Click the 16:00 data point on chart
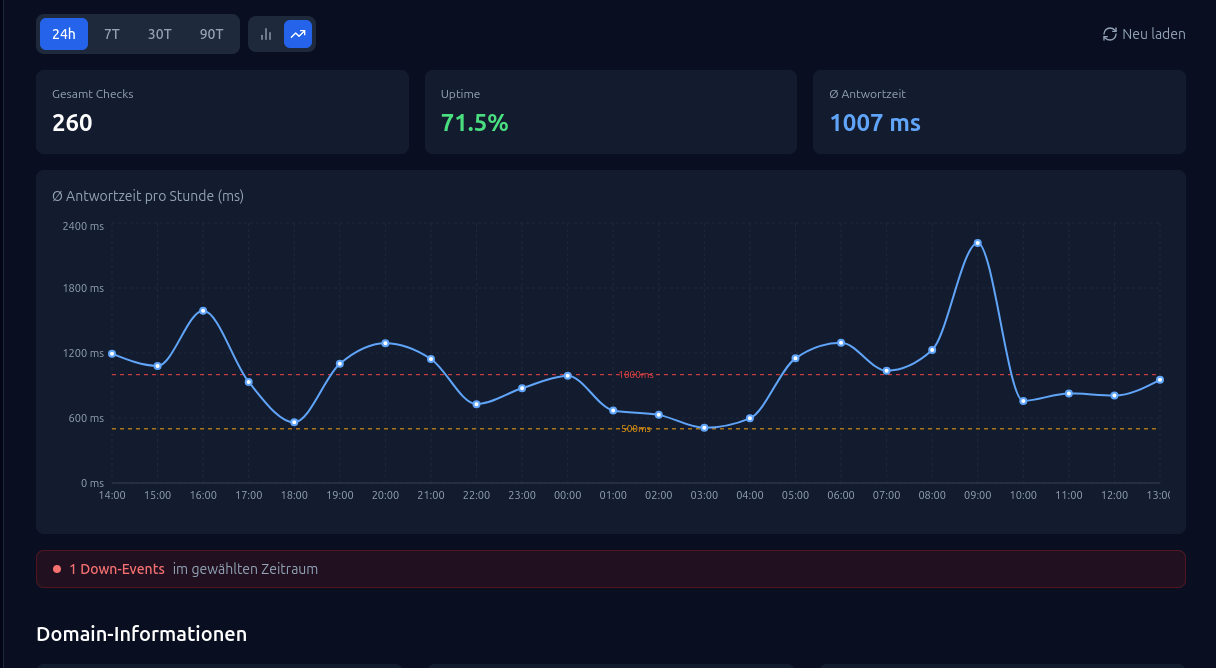 click(x=203, y=311)
